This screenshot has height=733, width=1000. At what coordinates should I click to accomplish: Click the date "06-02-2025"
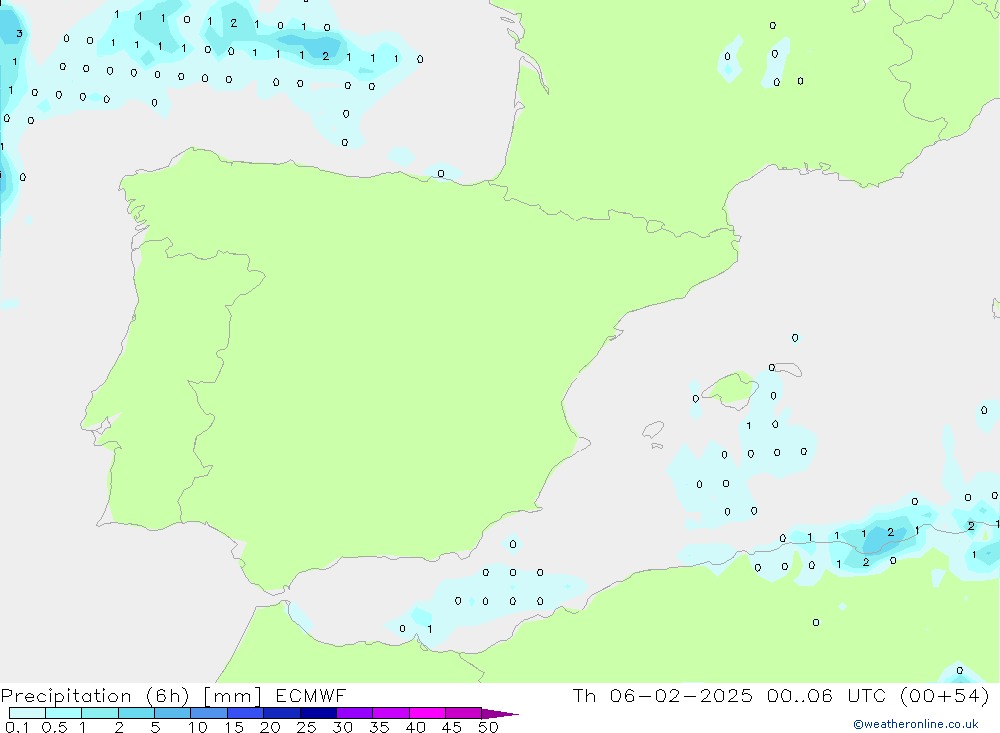click(x=681, y=695)
